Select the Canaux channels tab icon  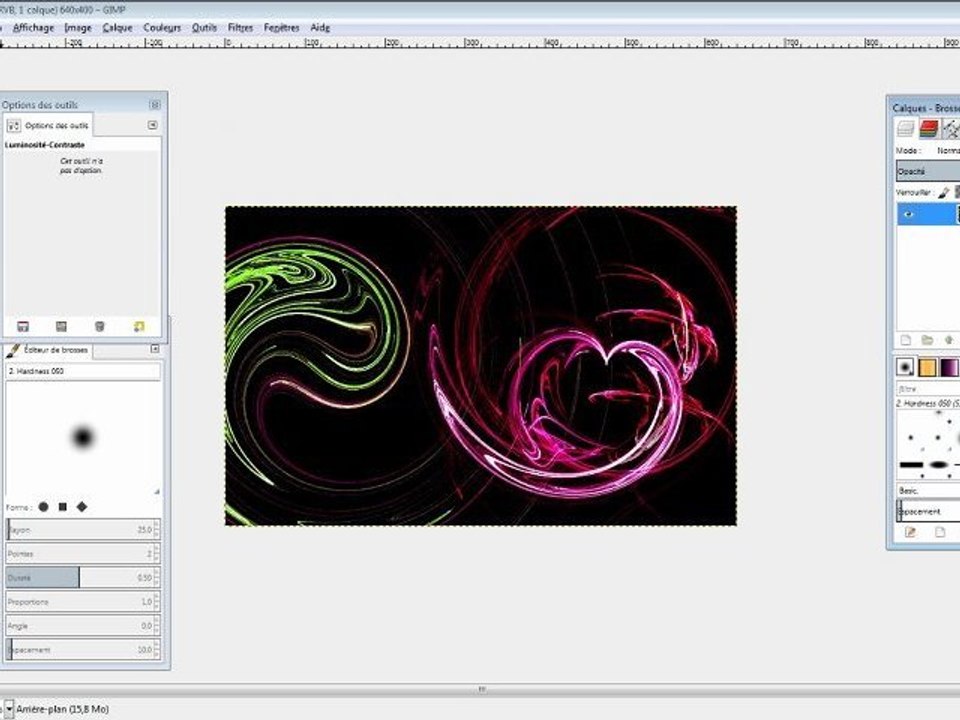click(928, 129)
